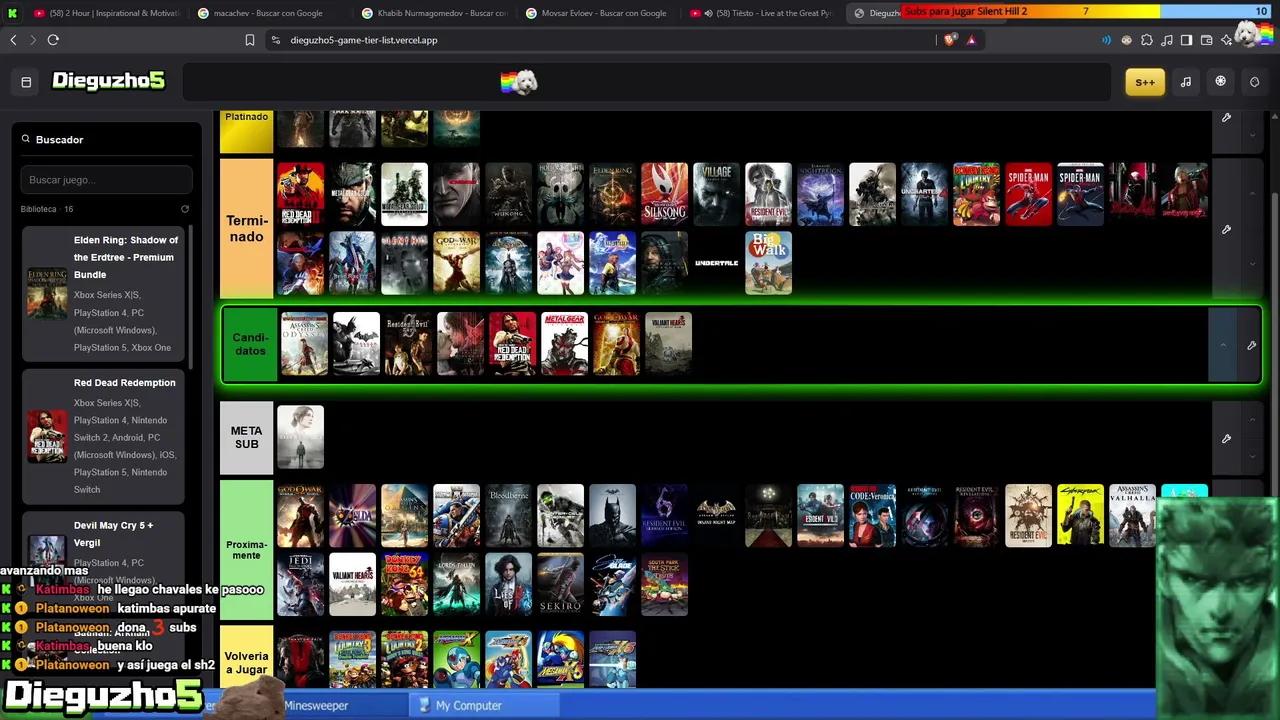Select Hollow Knight Silksong cover in Terminado
The image size is (1280, 720).
pyautogui.click(x=665, y=194)
